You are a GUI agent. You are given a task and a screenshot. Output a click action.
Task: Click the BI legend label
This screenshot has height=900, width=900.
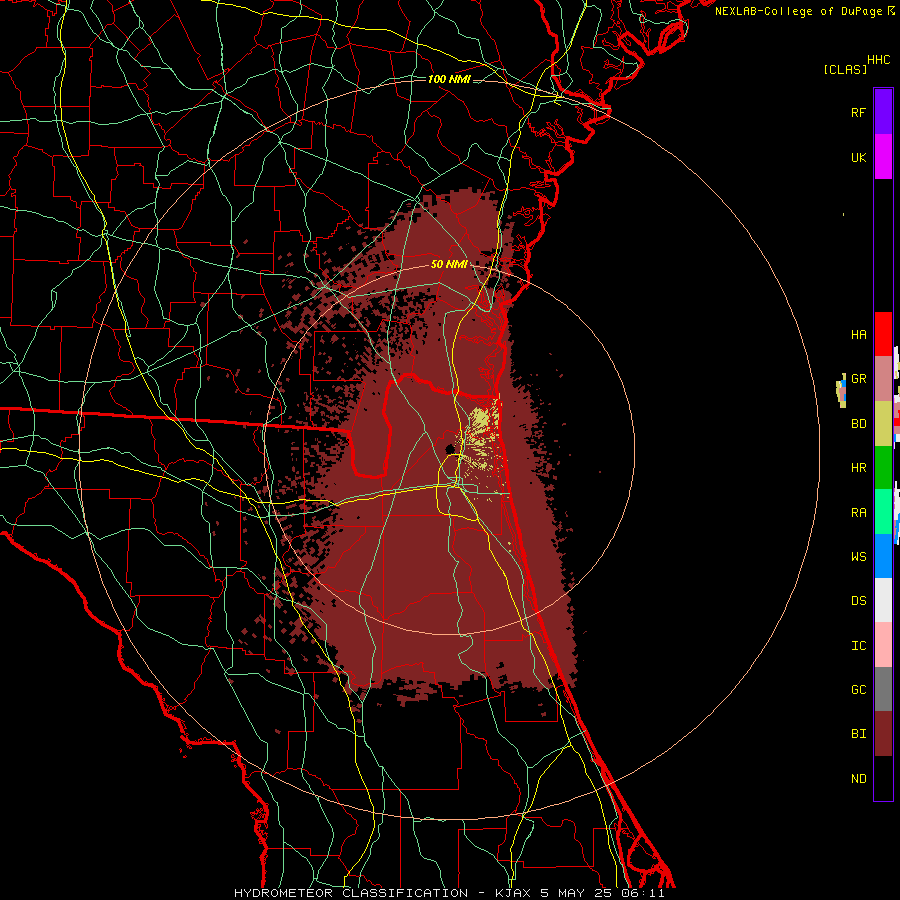[x=858, y=734]
